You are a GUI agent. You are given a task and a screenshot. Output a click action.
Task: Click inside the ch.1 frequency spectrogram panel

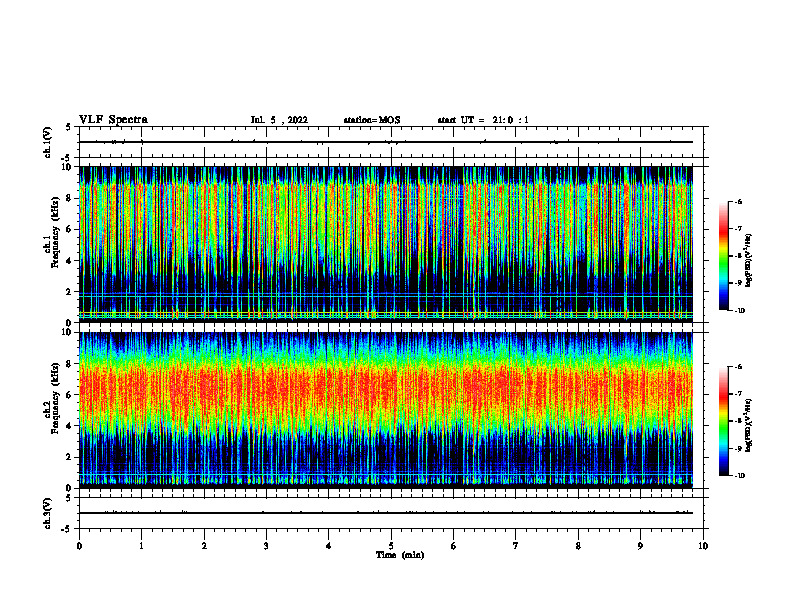[x=386, y=244]
